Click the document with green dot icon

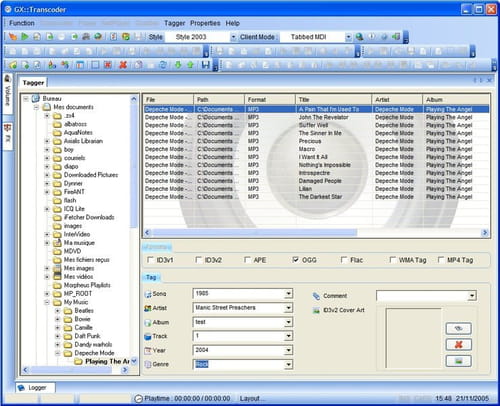tap(25, 65)
